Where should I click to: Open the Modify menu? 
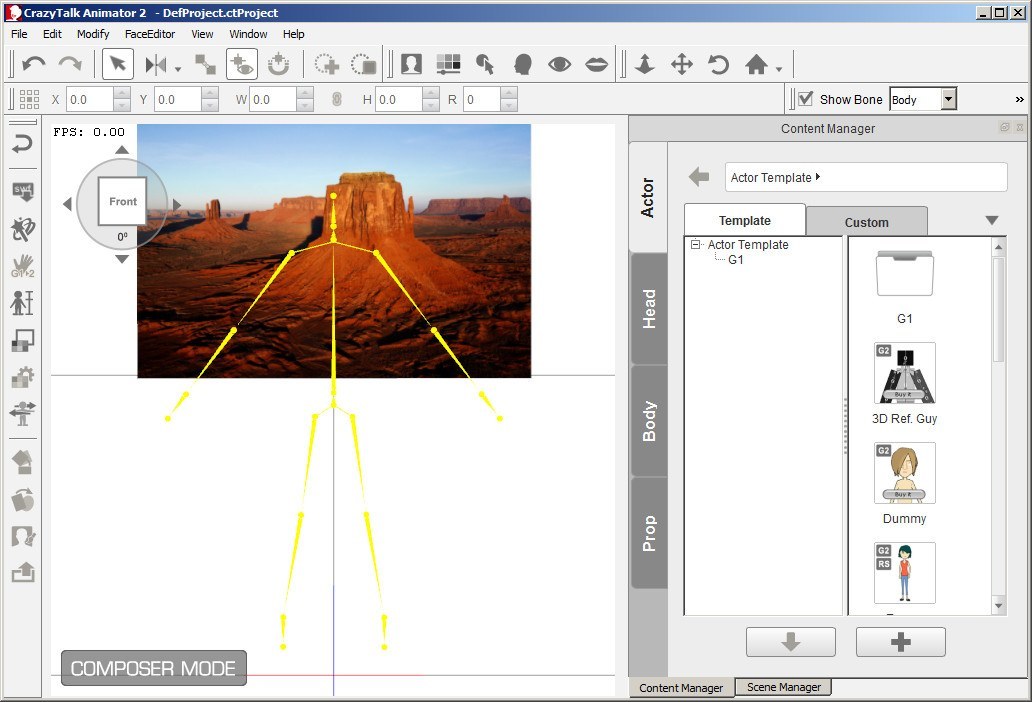click(x=93, y=34)
